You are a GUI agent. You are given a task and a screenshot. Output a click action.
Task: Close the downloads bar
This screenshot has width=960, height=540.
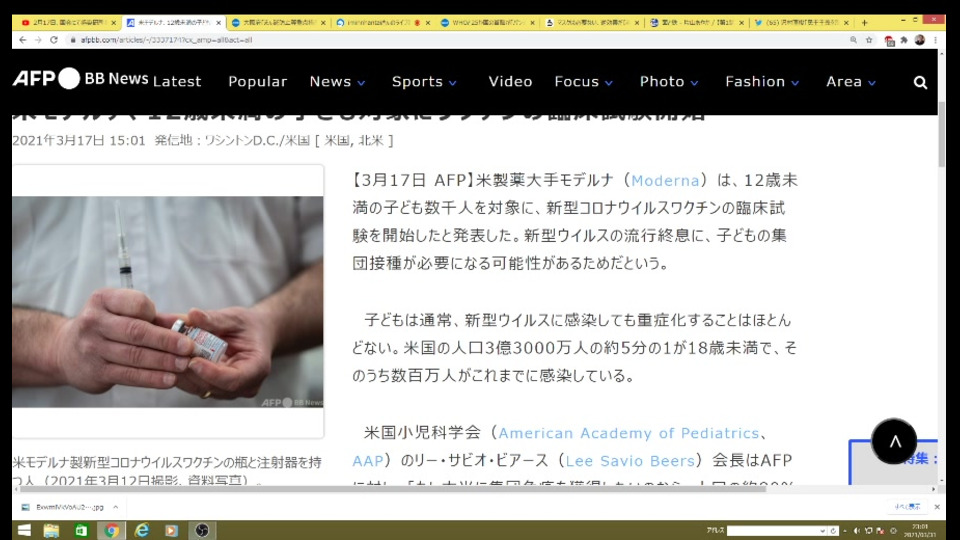pyautogui.click(x=937, y=507)
